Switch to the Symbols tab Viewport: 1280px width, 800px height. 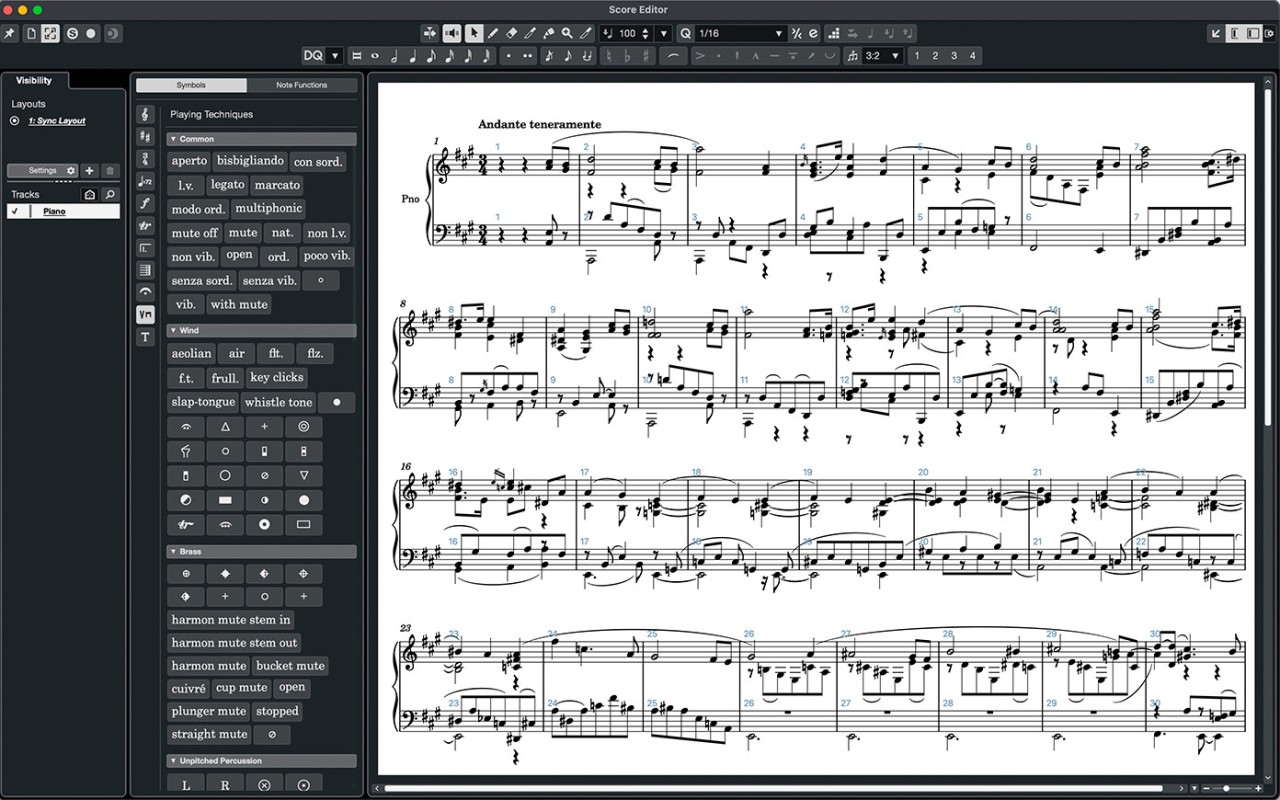coord(191,85)
